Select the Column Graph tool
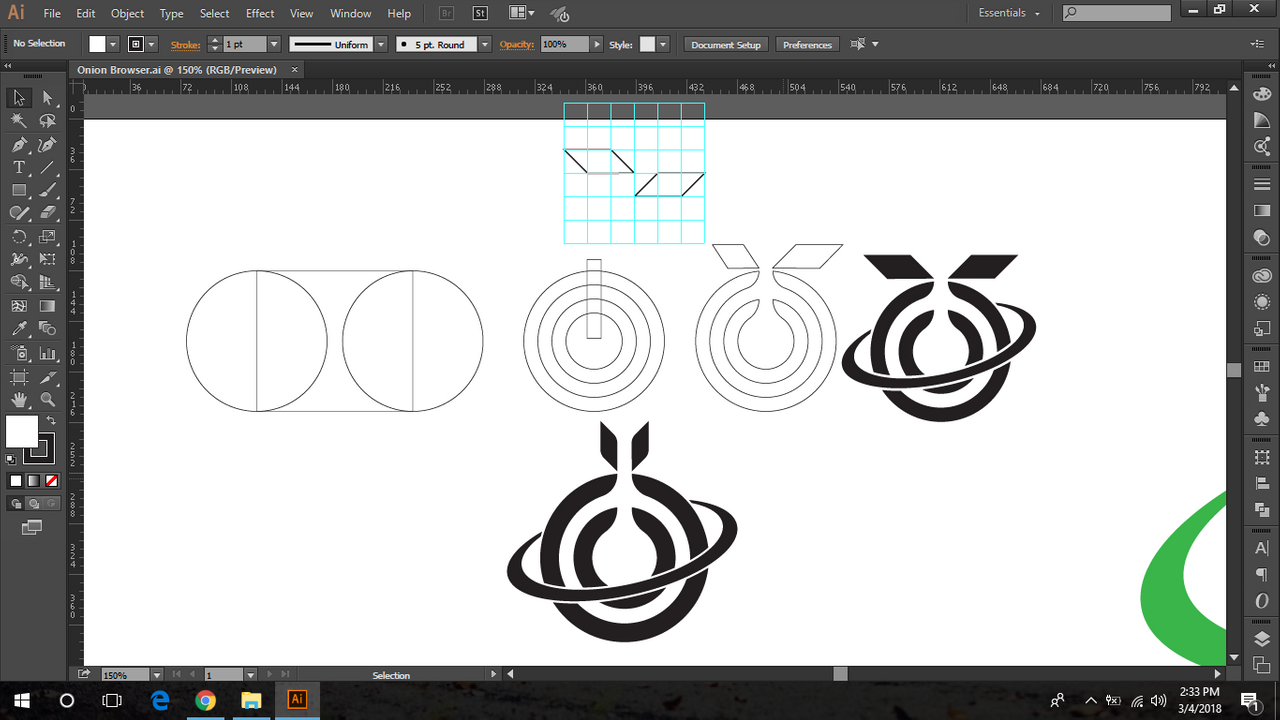Image resolution: width=1280 pixels, height=720 pixels. 47,353
